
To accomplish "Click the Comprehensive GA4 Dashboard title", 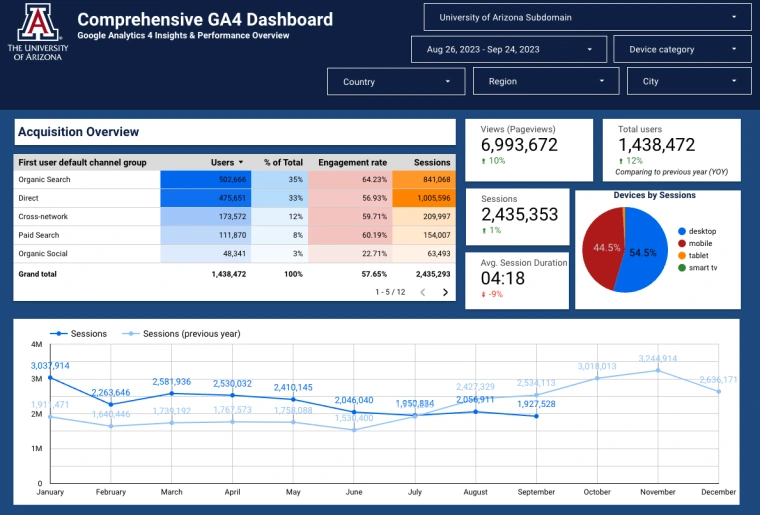I will click(x=205, y=19).
